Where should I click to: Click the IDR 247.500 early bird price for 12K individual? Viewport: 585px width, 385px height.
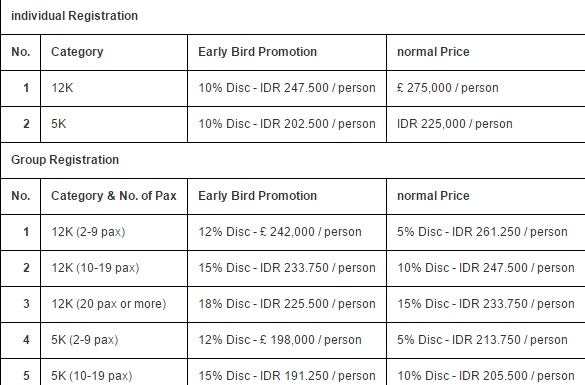[287, 88]
